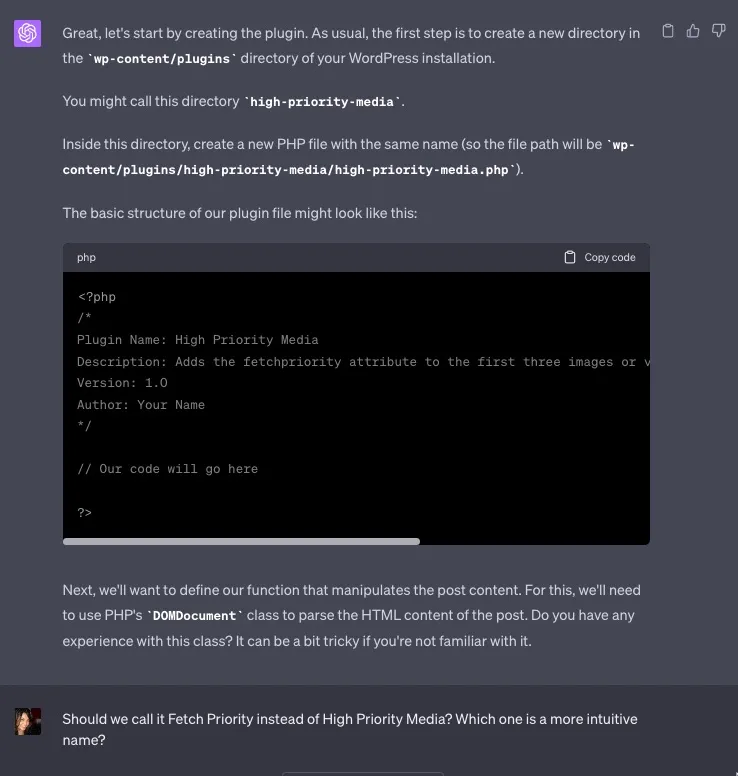This screenshot has height=776, width=738.
Task: Click the 'Version: 1.0' code line
Action: 122,383
